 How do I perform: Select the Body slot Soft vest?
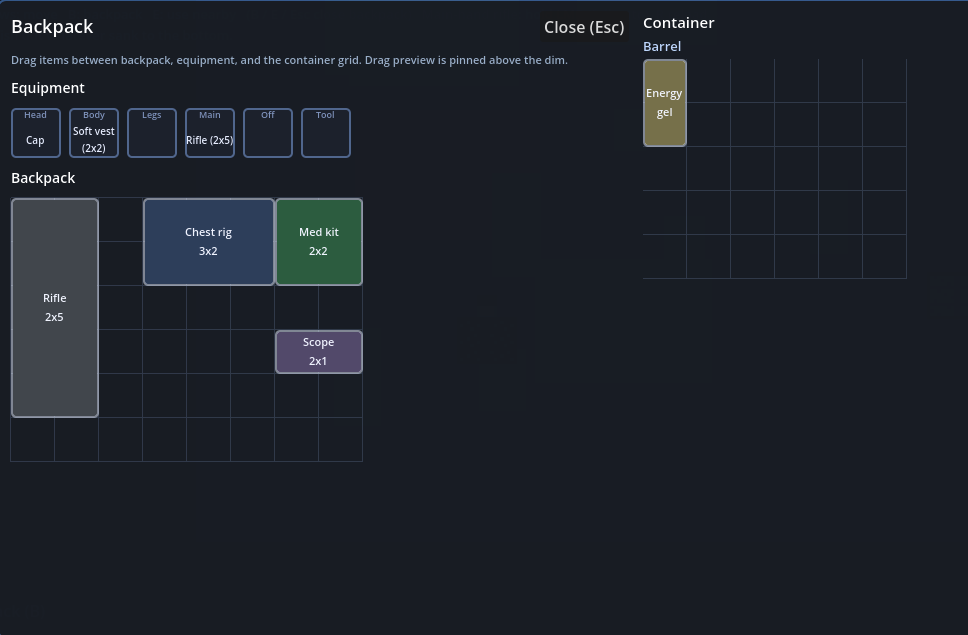tap(94, 133)
